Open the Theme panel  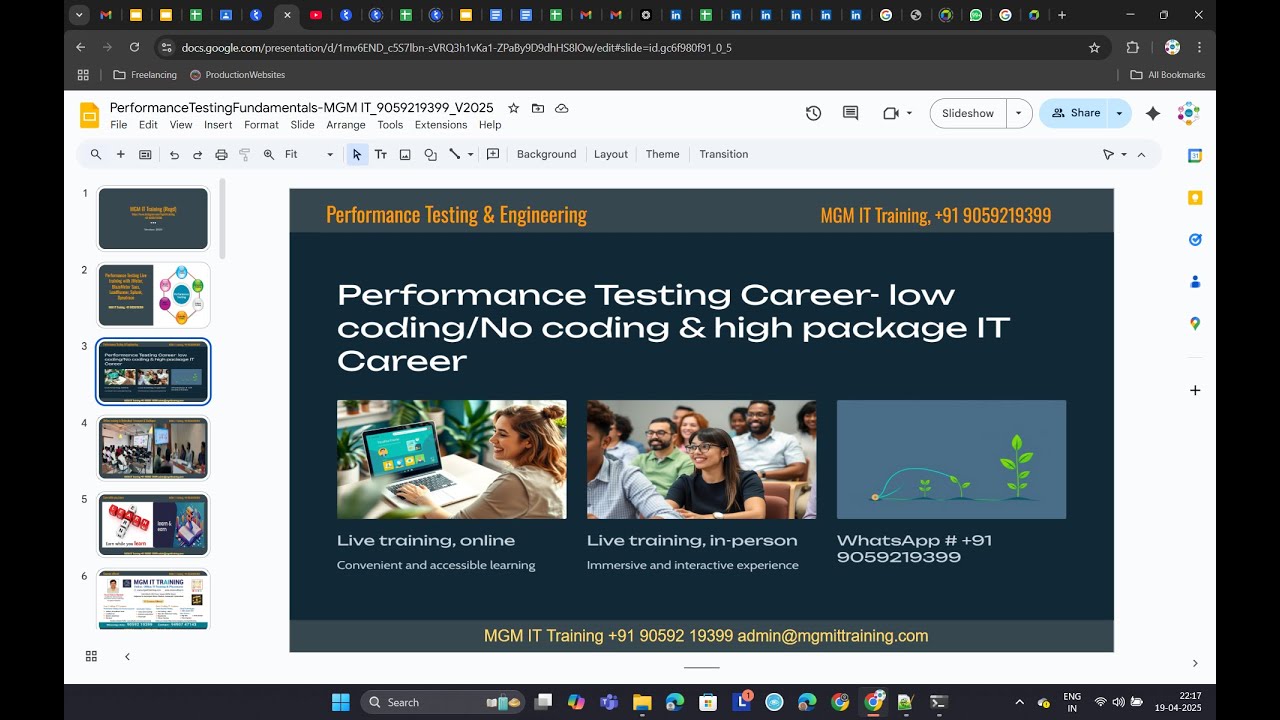662,154
